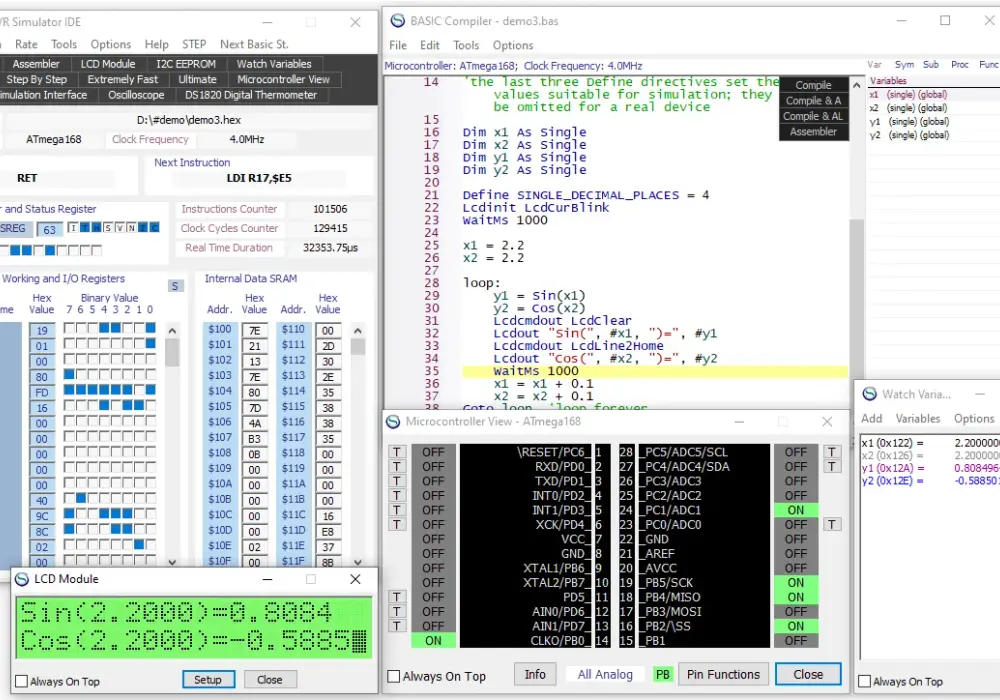Image resolution: width=1000 pixels, height=700 pixels.
Task: Open the Variables menu in Watch Variables window
Action: 918,418
